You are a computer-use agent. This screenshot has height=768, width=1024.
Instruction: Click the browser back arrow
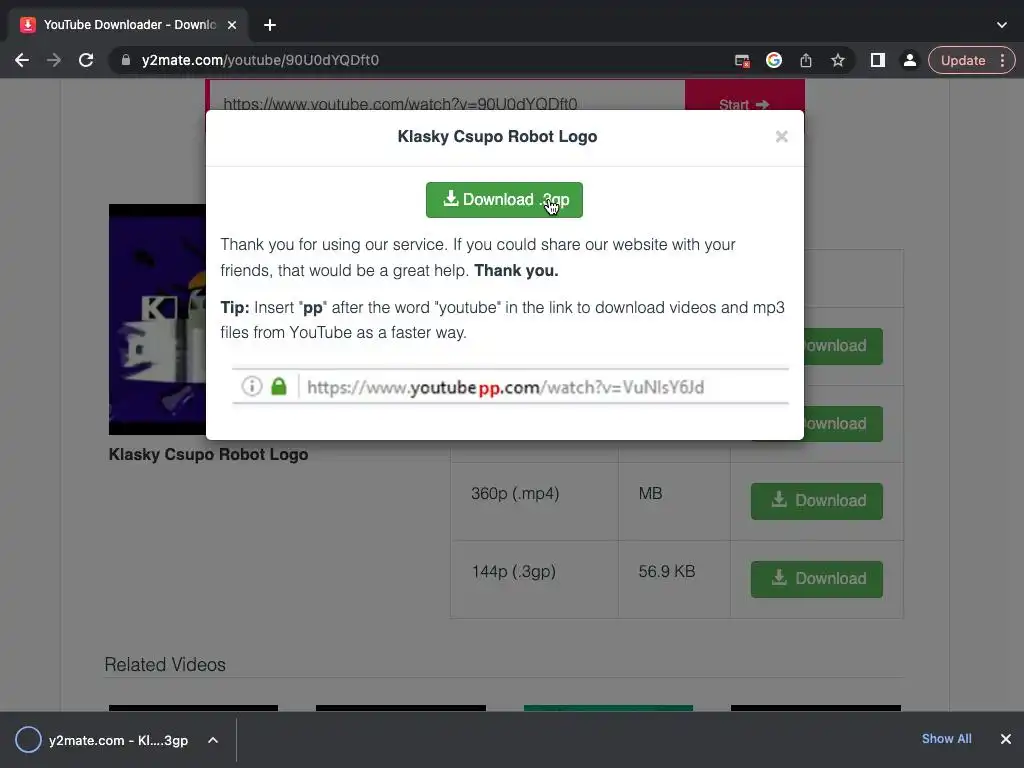pos(22,60)
